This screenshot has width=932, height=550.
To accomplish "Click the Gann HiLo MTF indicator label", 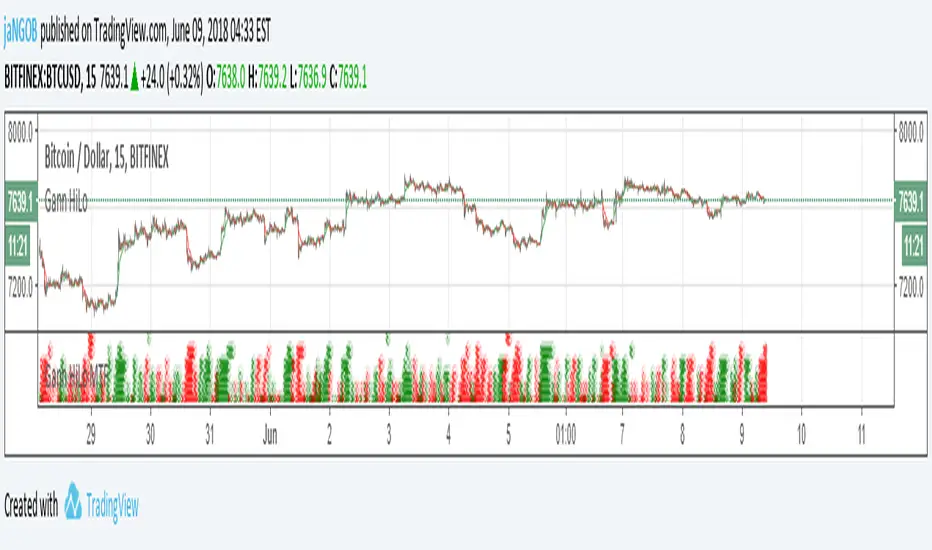I will [77, 376].
